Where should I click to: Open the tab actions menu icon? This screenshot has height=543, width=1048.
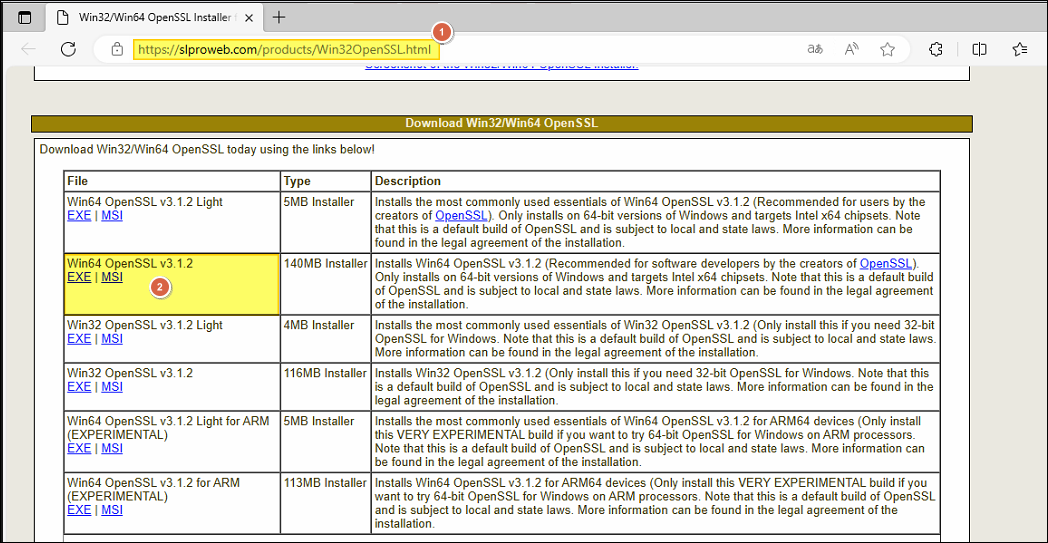point(24,18)
